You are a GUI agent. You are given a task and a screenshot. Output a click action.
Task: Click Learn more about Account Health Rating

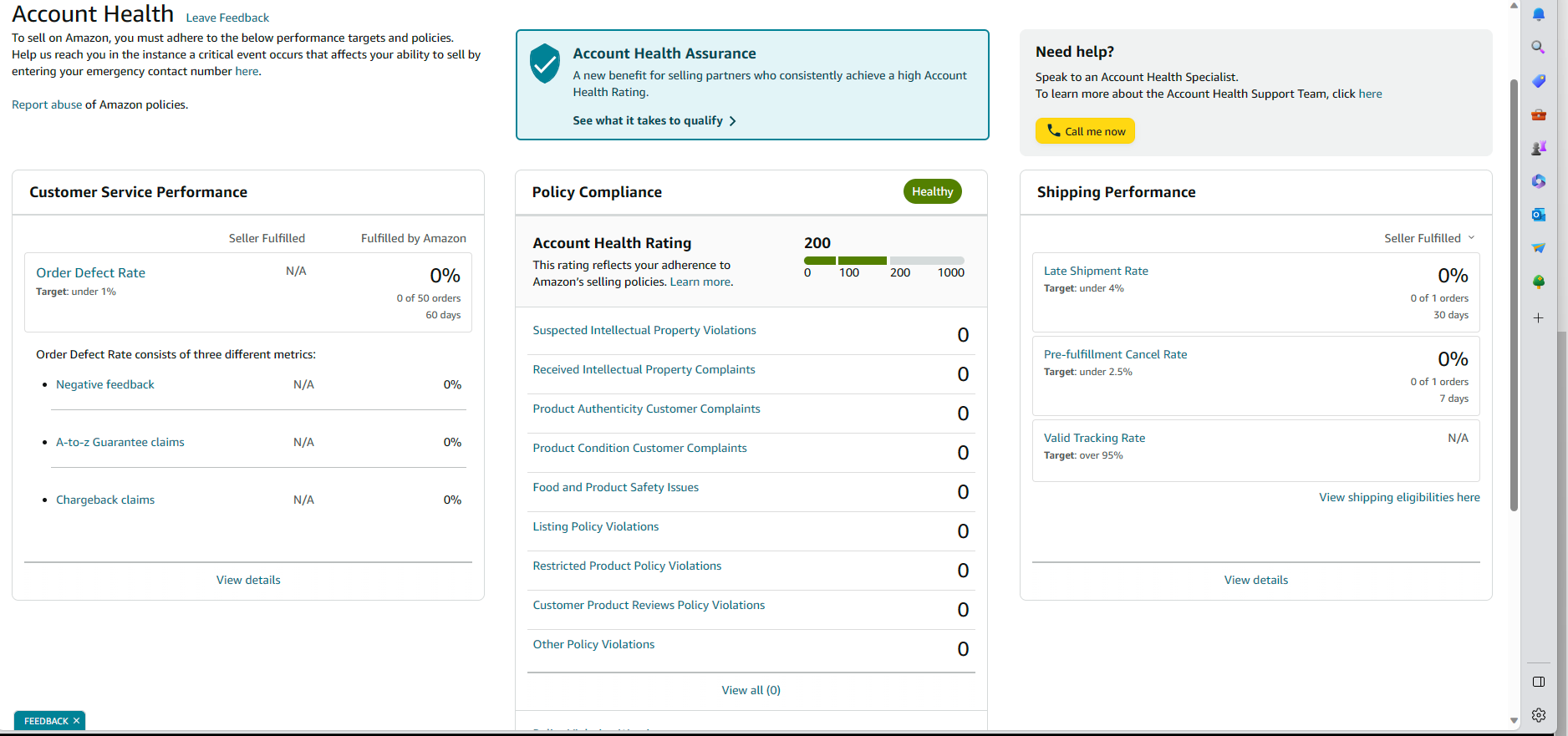700,282
